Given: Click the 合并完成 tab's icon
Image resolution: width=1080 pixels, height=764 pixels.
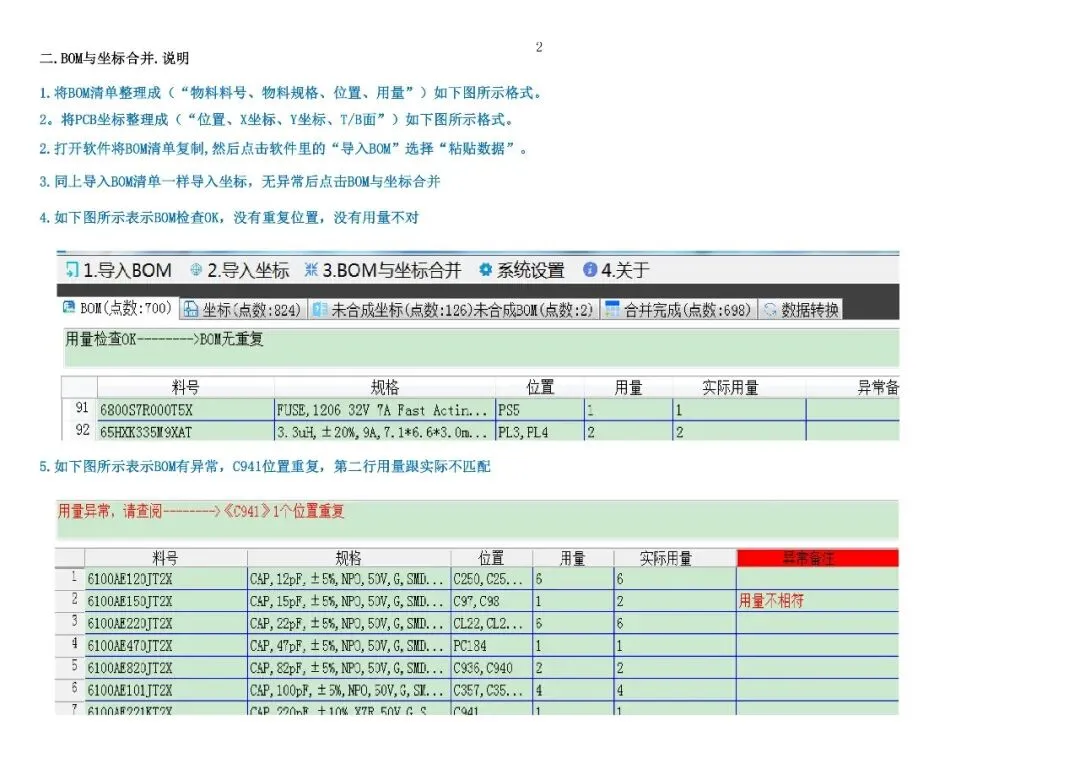Looking at the screenshot, I should click(612, 310).
